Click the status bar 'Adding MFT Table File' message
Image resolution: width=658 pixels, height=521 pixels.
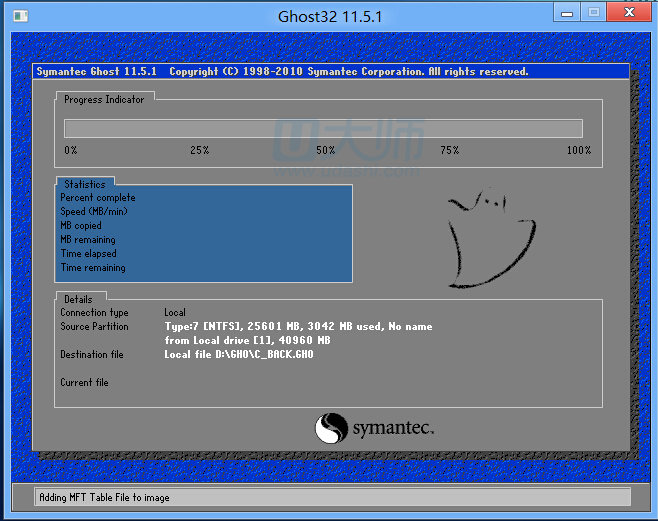(x=104, y=497)
